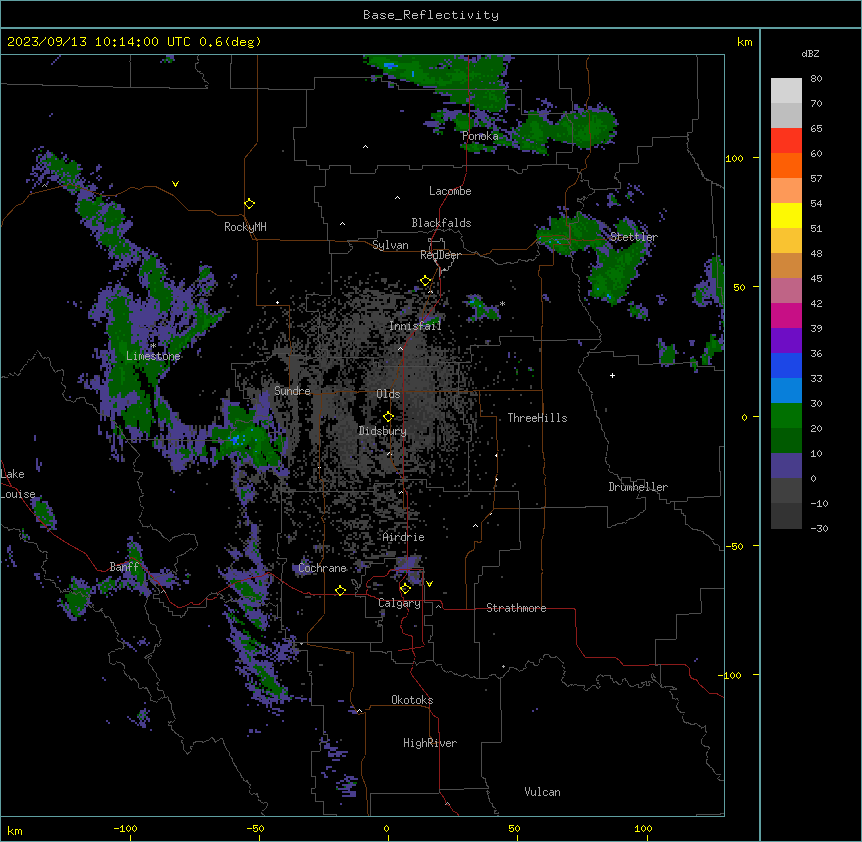Click the Lake Louise label
The image size is (862, 842).
pyautogui.click(x=18, y=484)
